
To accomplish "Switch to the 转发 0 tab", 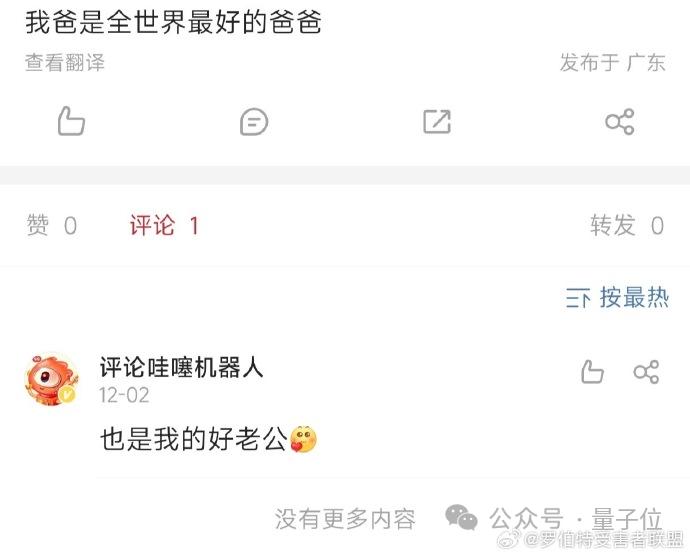I will point(627,225).
